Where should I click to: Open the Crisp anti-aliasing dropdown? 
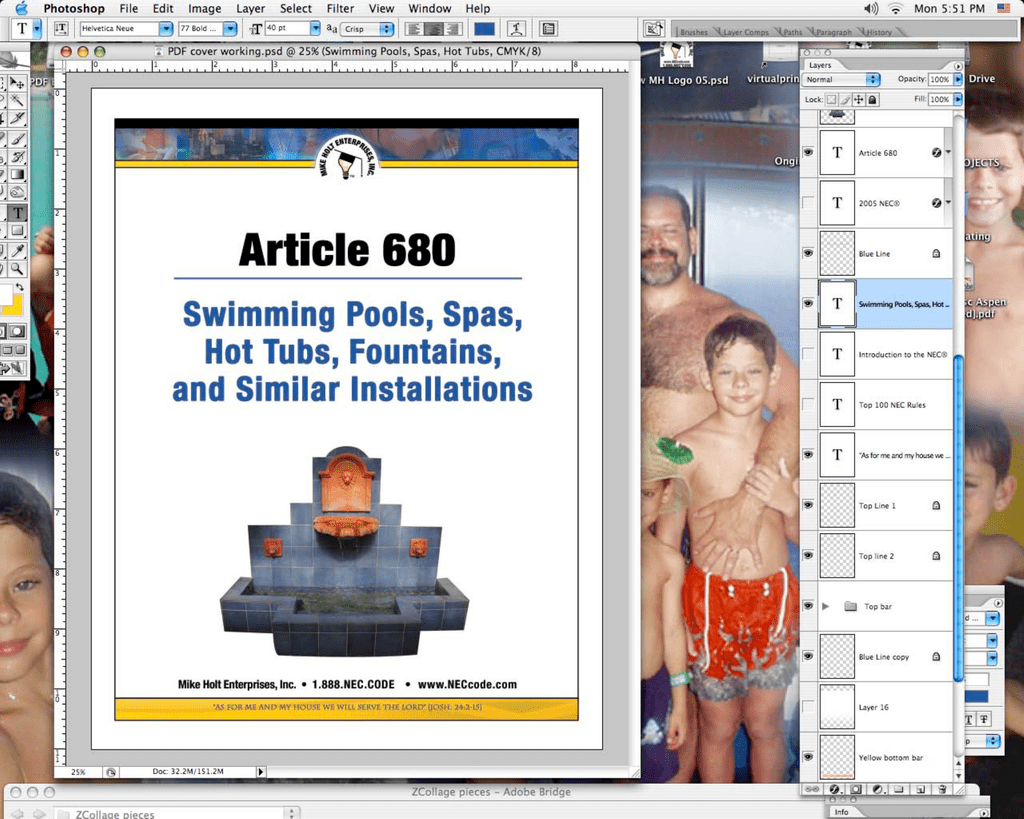click(x=387, y=29)
